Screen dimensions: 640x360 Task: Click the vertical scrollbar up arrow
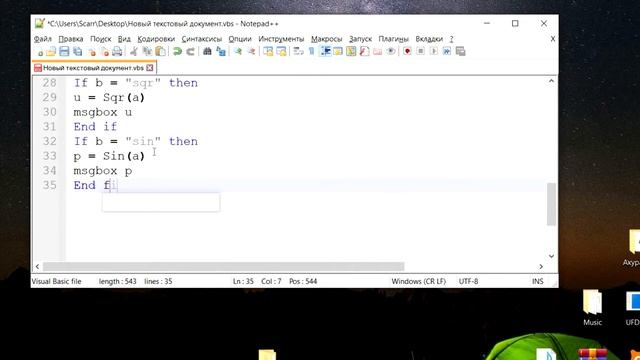[x=551, y=81]
